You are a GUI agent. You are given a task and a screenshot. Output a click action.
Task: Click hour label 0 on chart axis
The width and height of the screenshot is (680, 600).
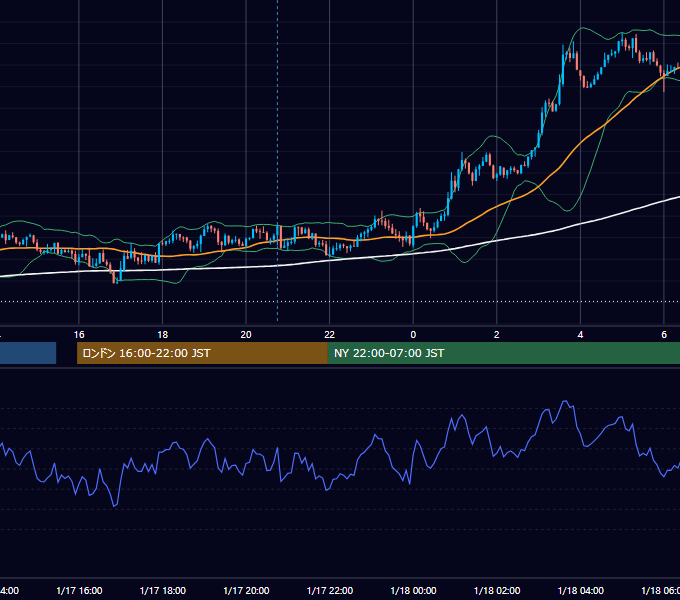click(x=413, y=334)
